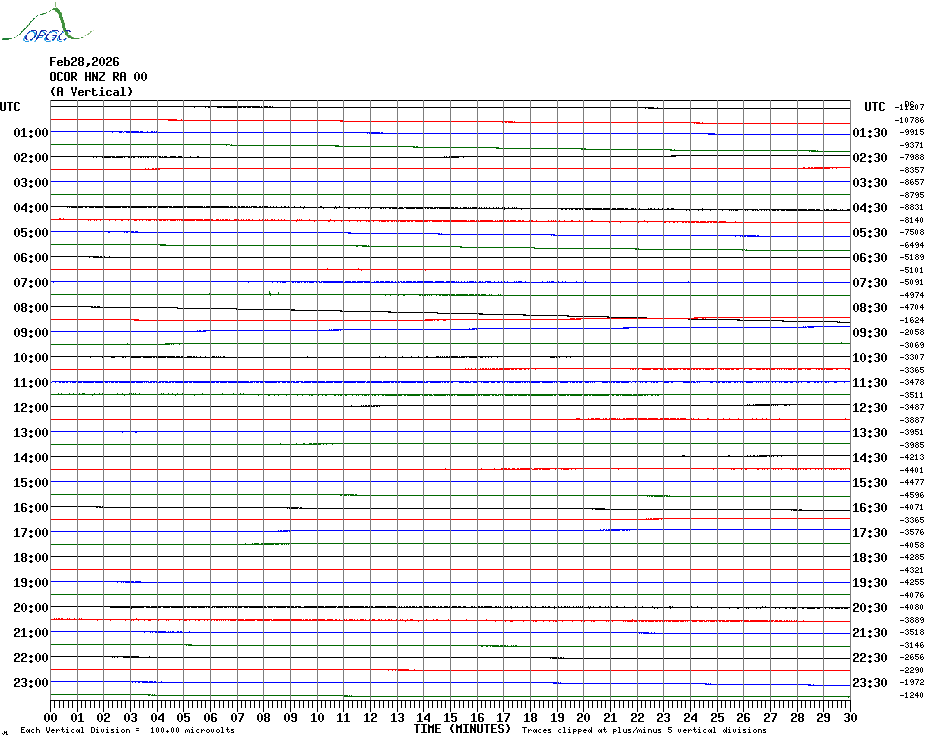The image size is (930, 744).
Task: Click the 16:00 hour label
Action: point(31,507)
